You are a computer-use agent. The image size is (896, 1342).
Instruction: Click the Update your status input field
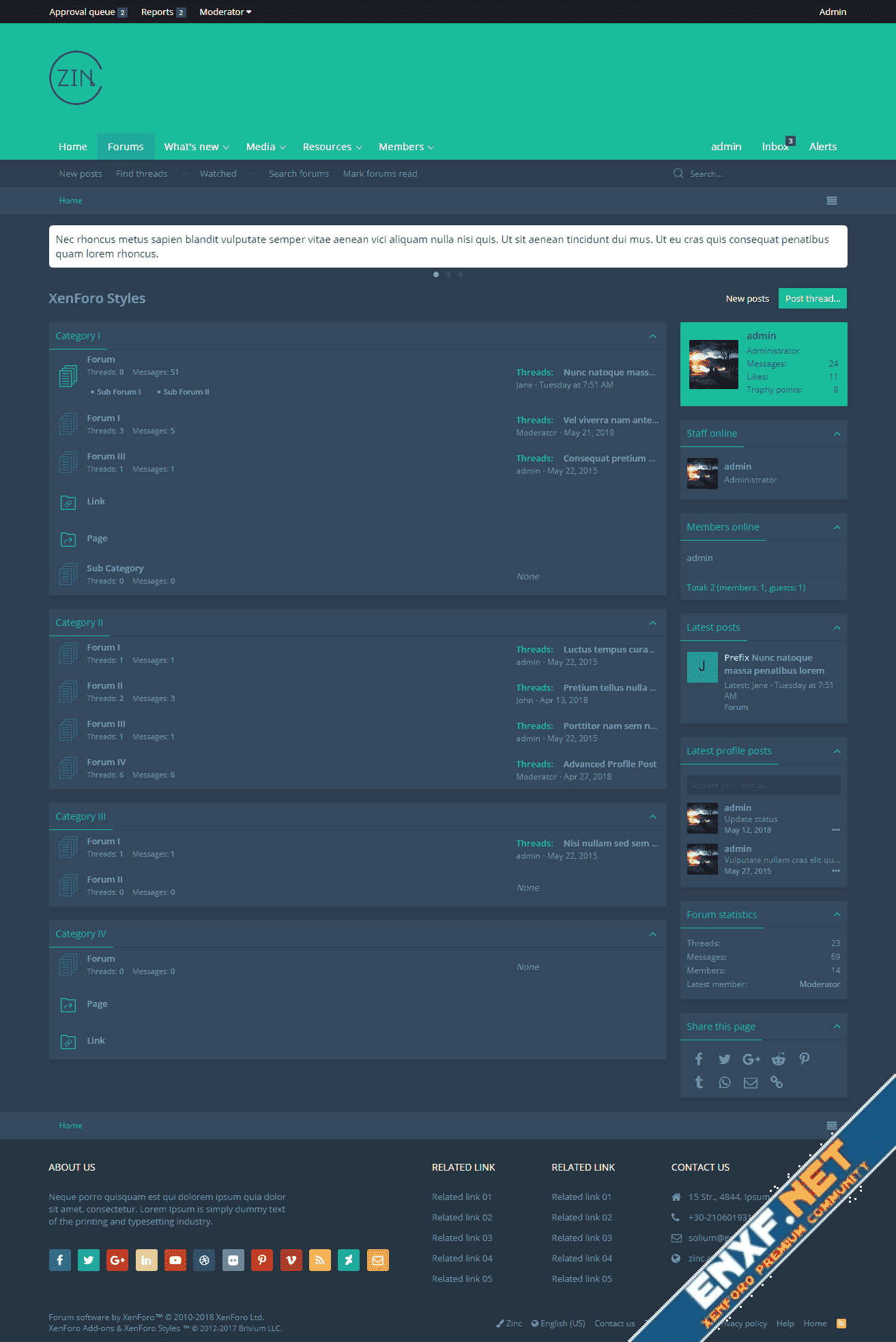coord(764,785)
